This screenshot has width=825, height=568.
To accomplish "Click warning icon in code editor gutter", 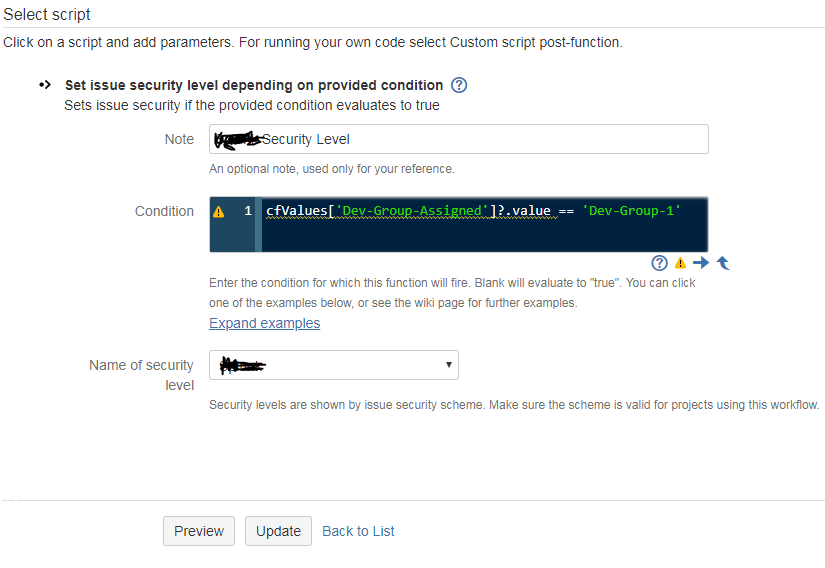I will 218,211.
